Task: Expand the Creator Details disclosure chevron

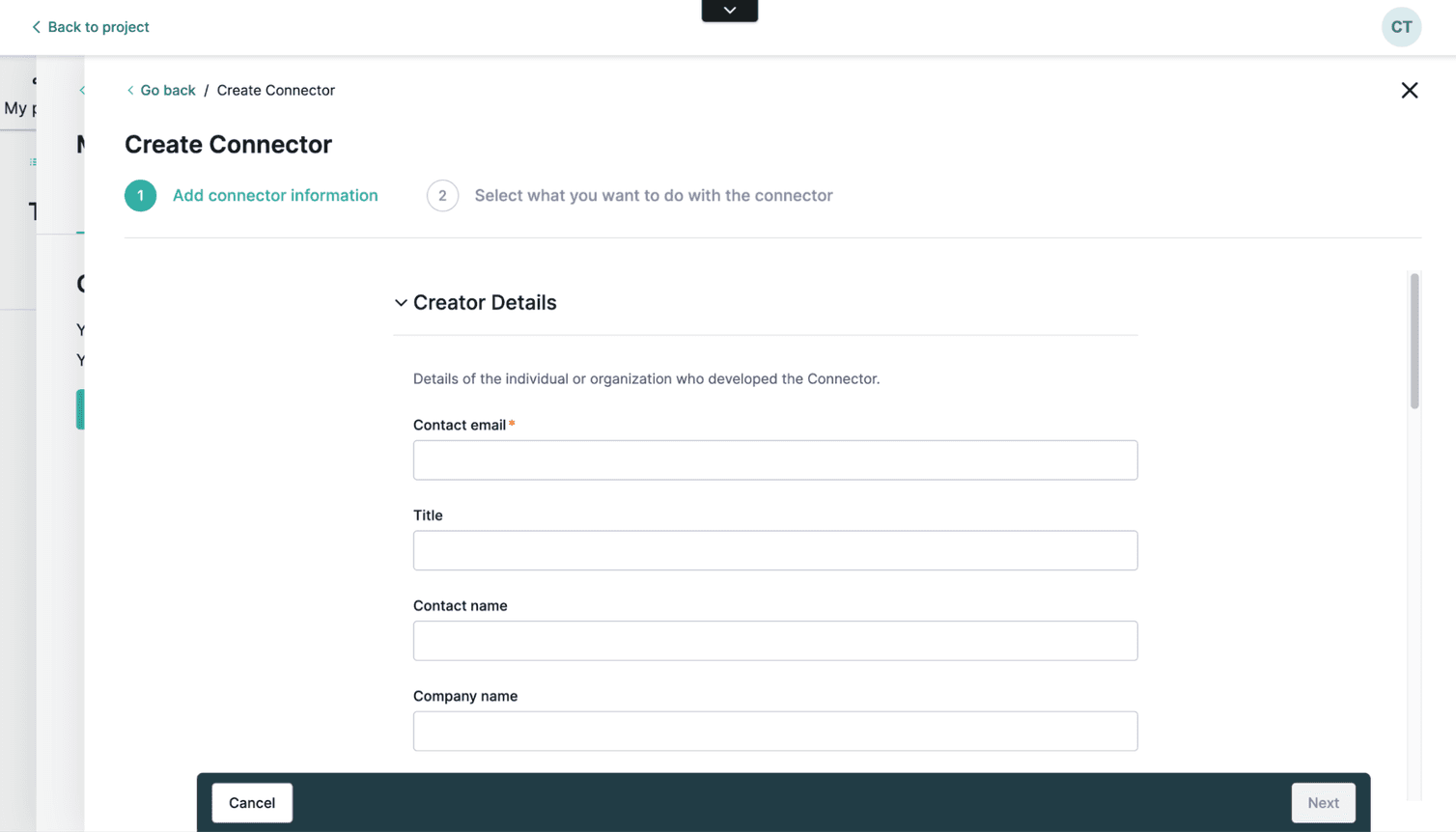Action: pos(400,302)
